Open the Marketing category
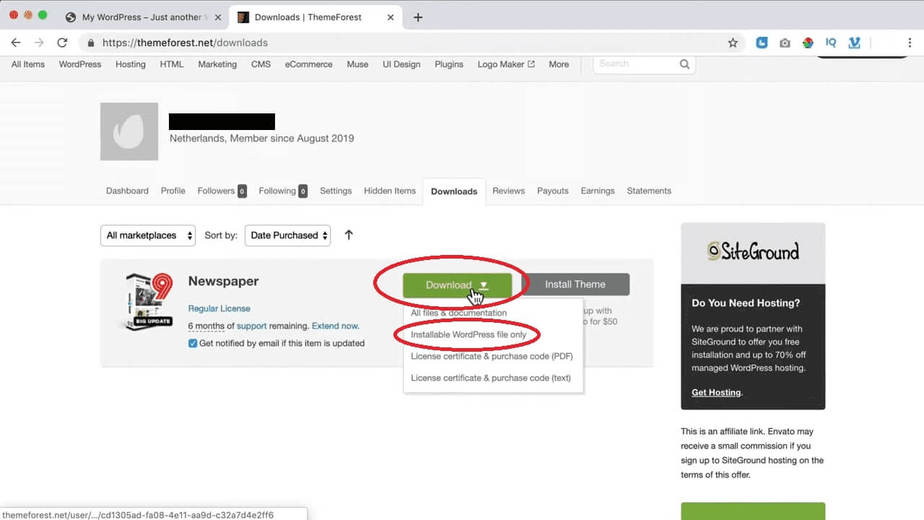 (217, 64)
